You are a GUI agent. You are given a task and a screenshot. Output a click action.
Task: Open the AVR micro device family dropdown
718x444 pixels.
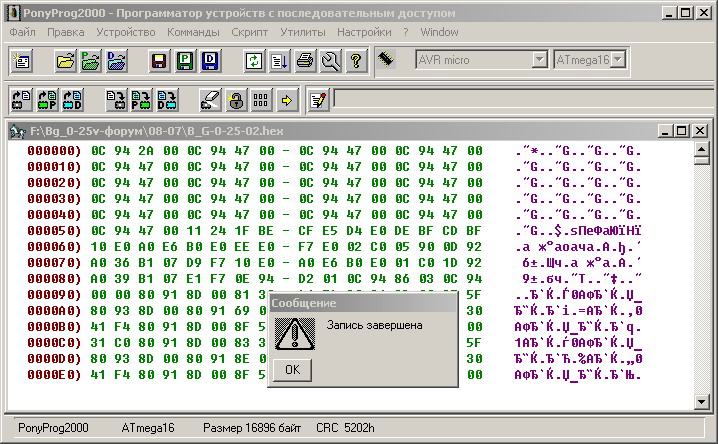pyautogui.click(x=540, y=60)
